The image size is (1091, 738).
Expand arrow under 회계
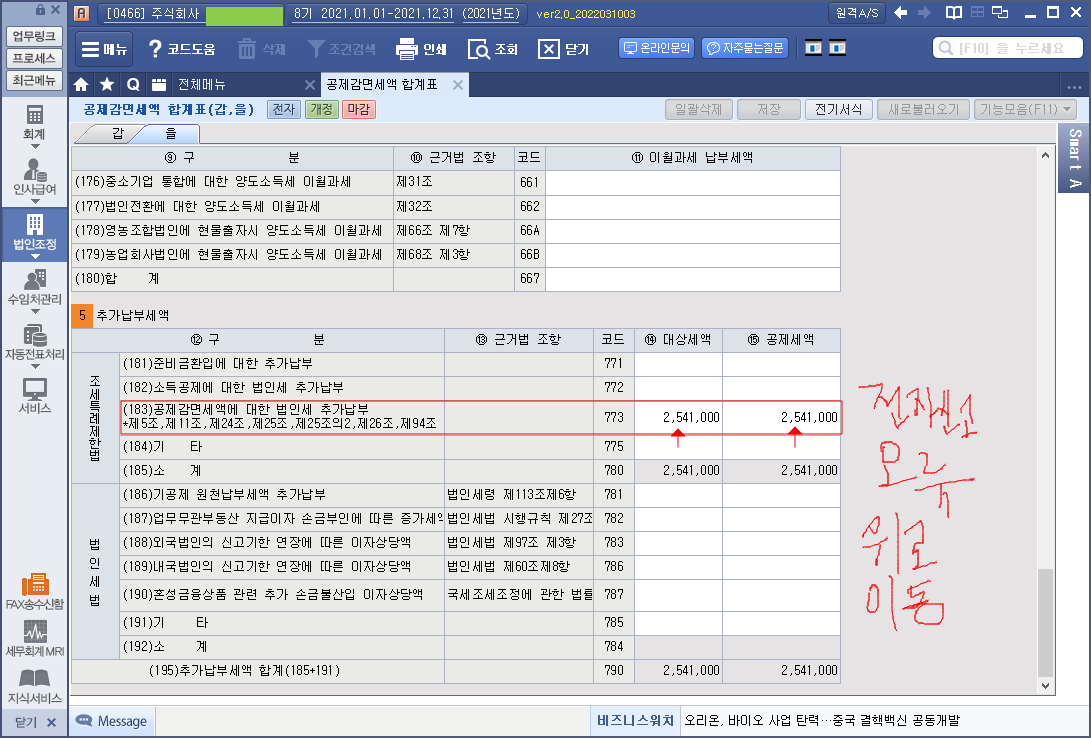coord(34,147)
